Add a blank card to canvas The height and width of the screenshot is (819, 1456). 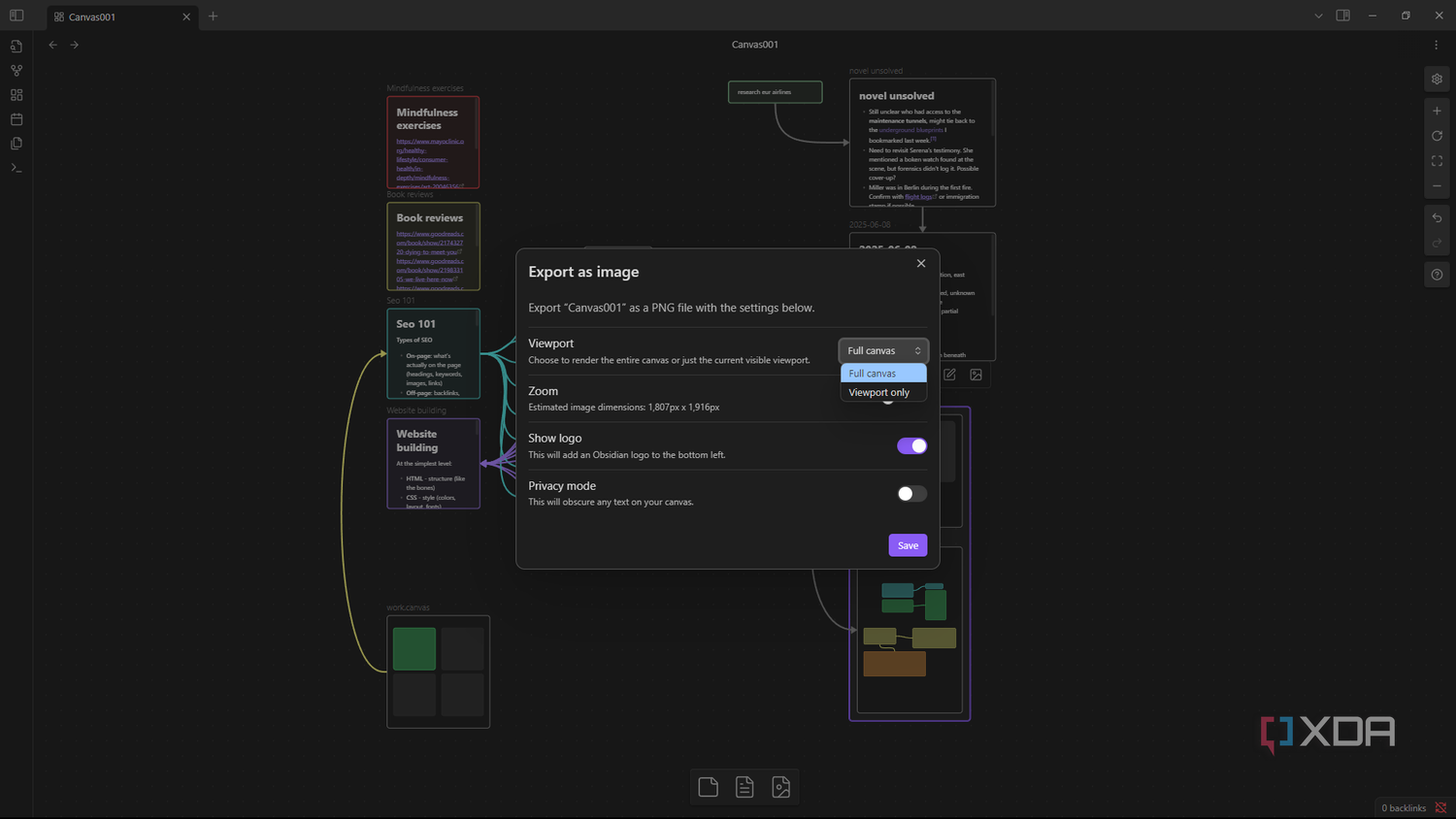pos(709,787)
